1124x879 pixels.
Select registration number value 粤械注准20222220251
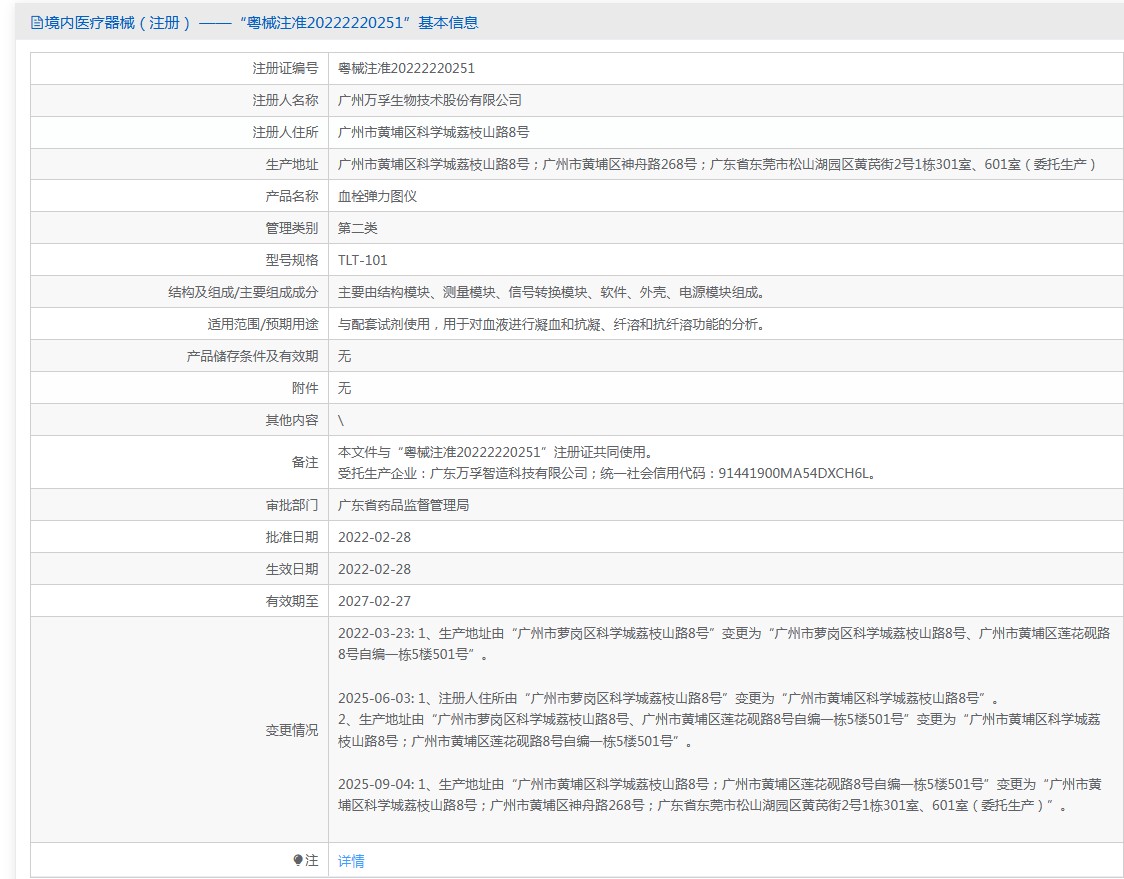click(x=406, y=68)
